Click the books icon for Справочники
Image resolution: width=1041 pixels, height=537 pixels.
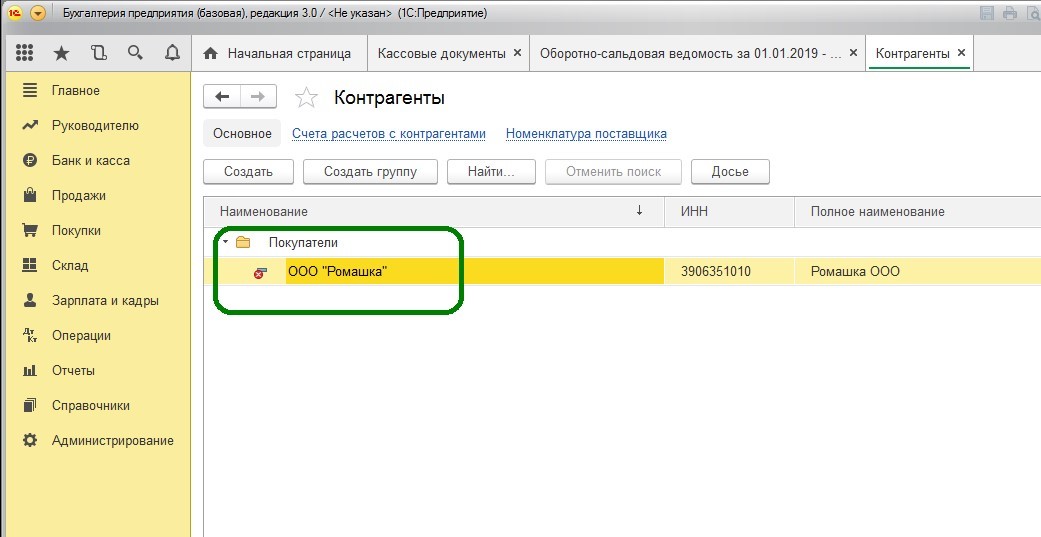[x=30, y=405]
